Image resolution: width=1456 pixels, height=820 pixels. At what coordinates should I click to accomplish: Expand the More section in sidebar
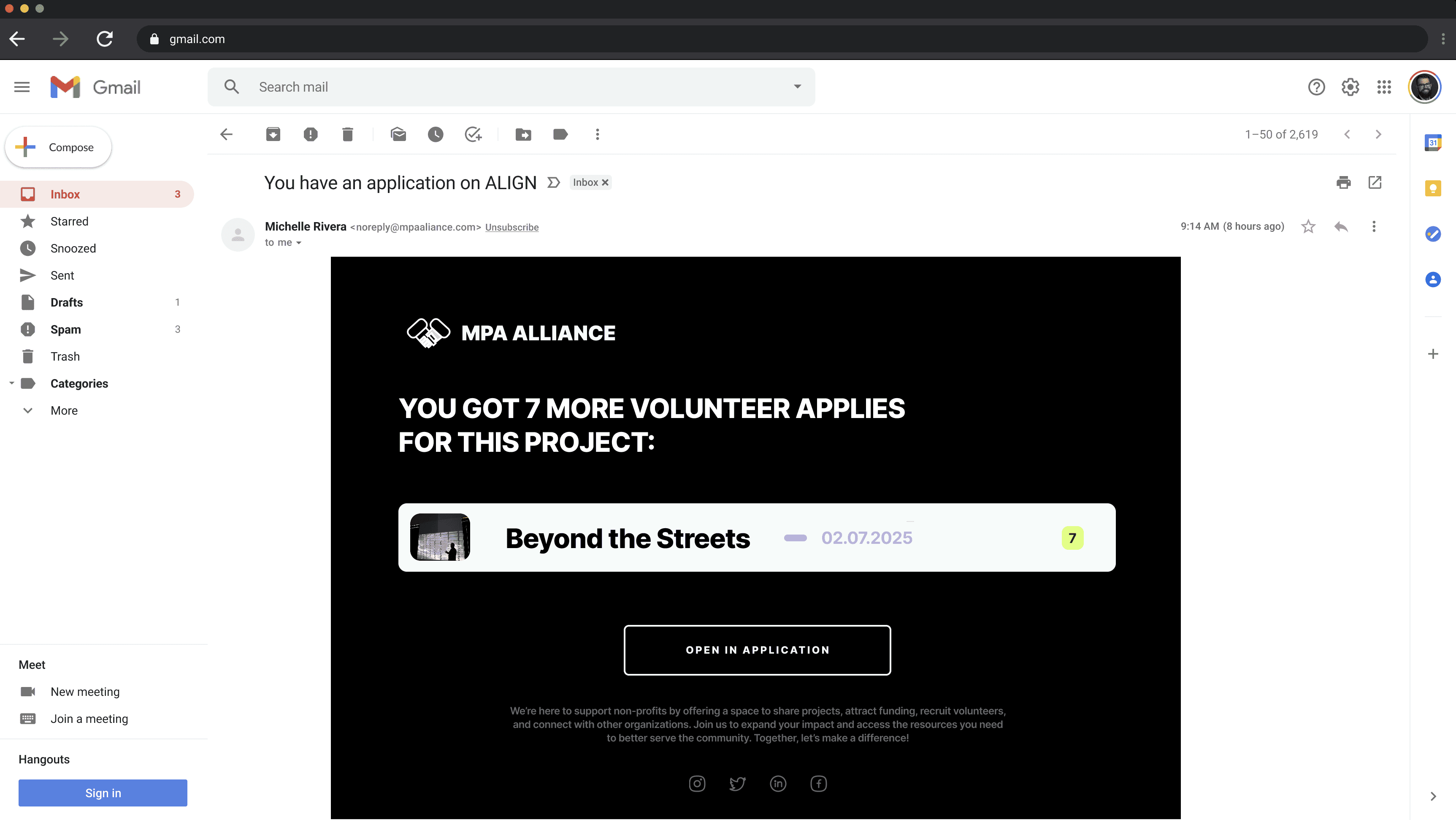(64, 410)
